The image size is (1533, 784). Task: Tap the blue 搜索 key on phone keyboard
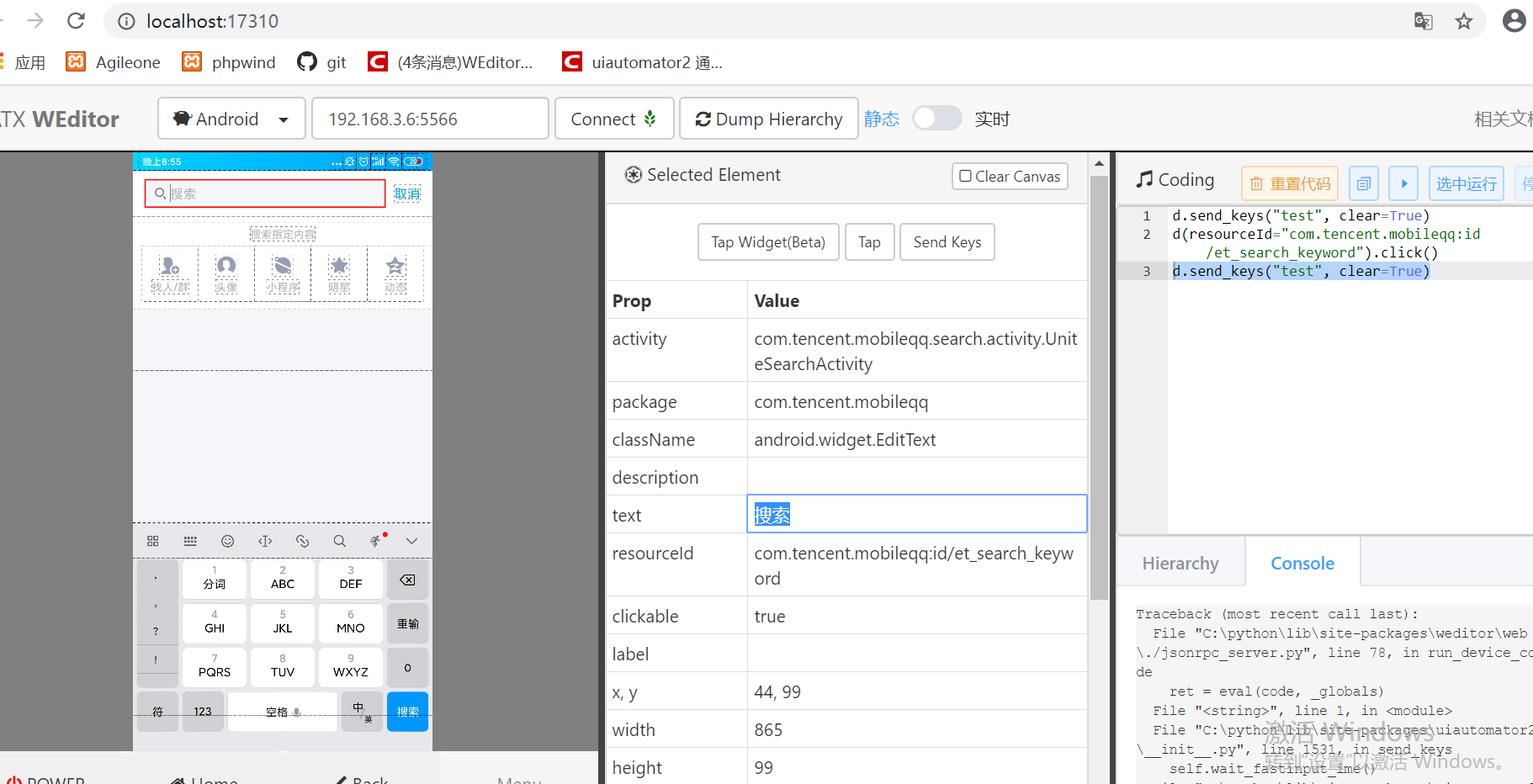click(x=407, y=712)
